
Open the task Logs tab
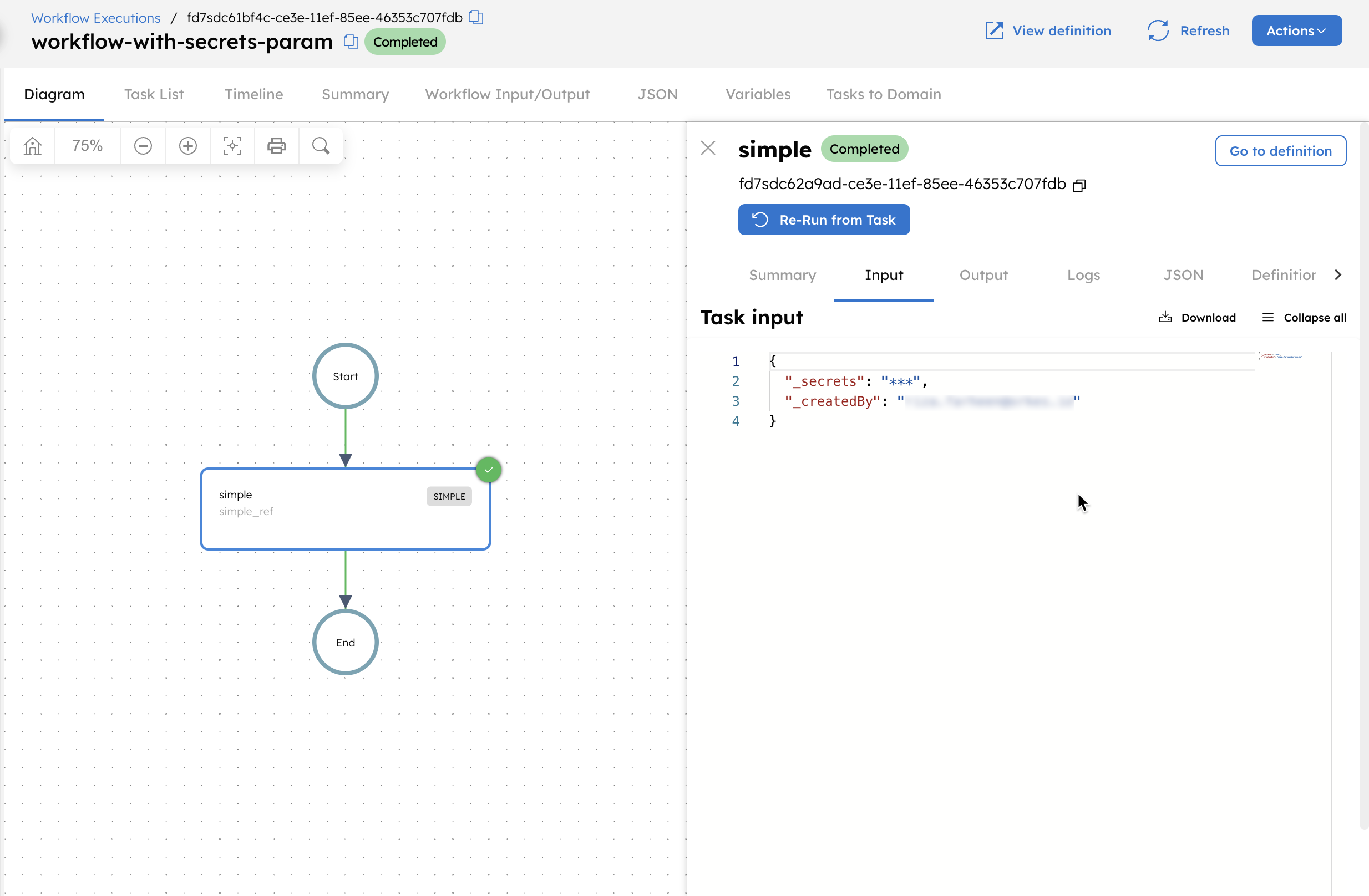[x=1083, y=275]
